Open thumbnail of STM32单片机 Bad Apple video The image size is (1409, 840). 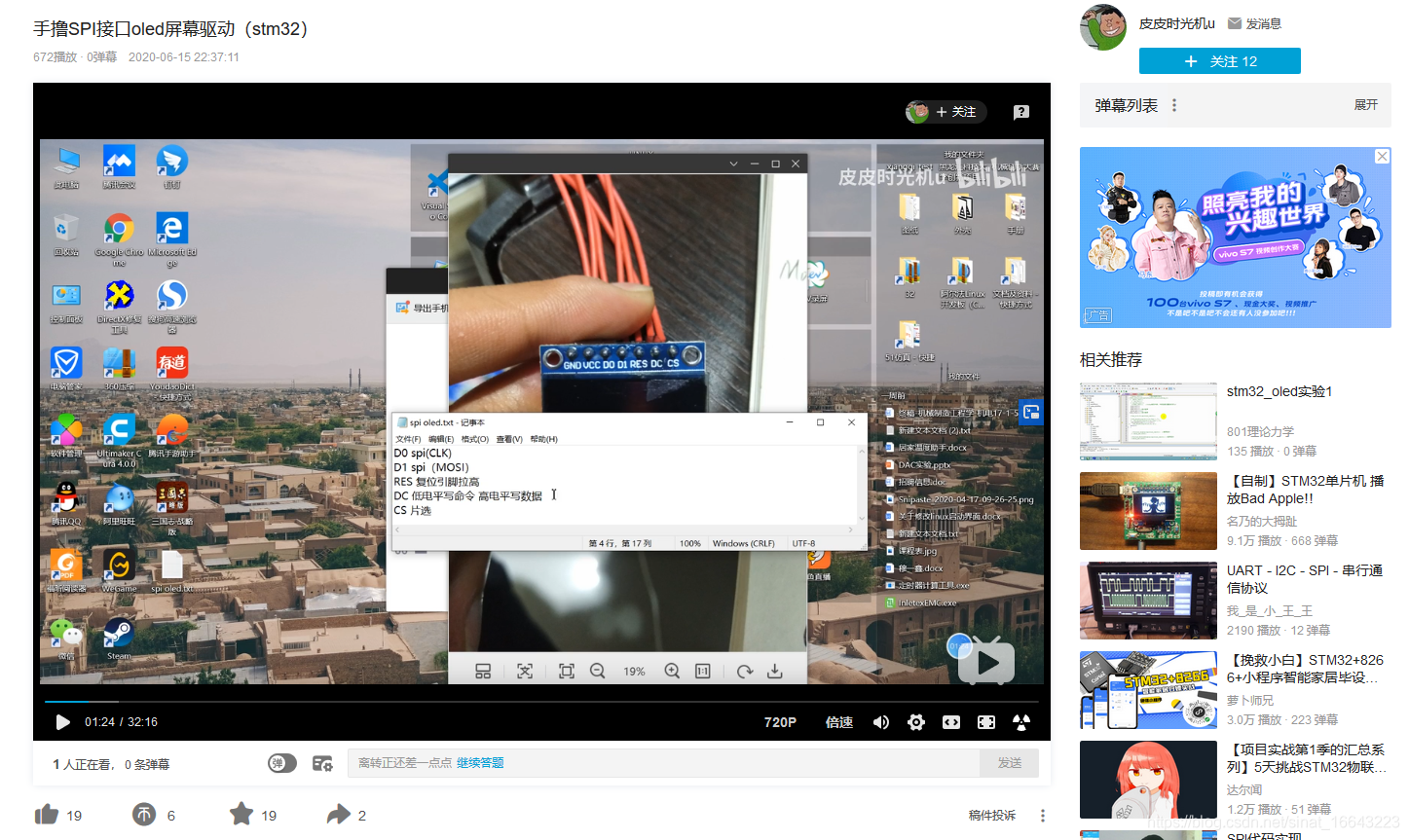[x=1149, y=511]
